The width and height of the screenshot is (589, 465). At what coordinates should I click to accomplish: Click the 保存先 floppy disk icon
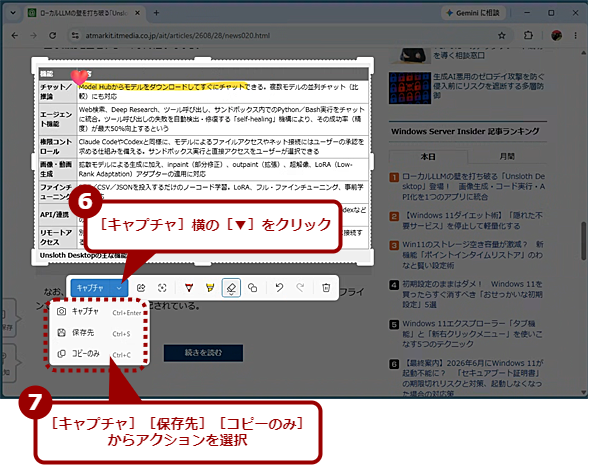click(x=61, y=332)
